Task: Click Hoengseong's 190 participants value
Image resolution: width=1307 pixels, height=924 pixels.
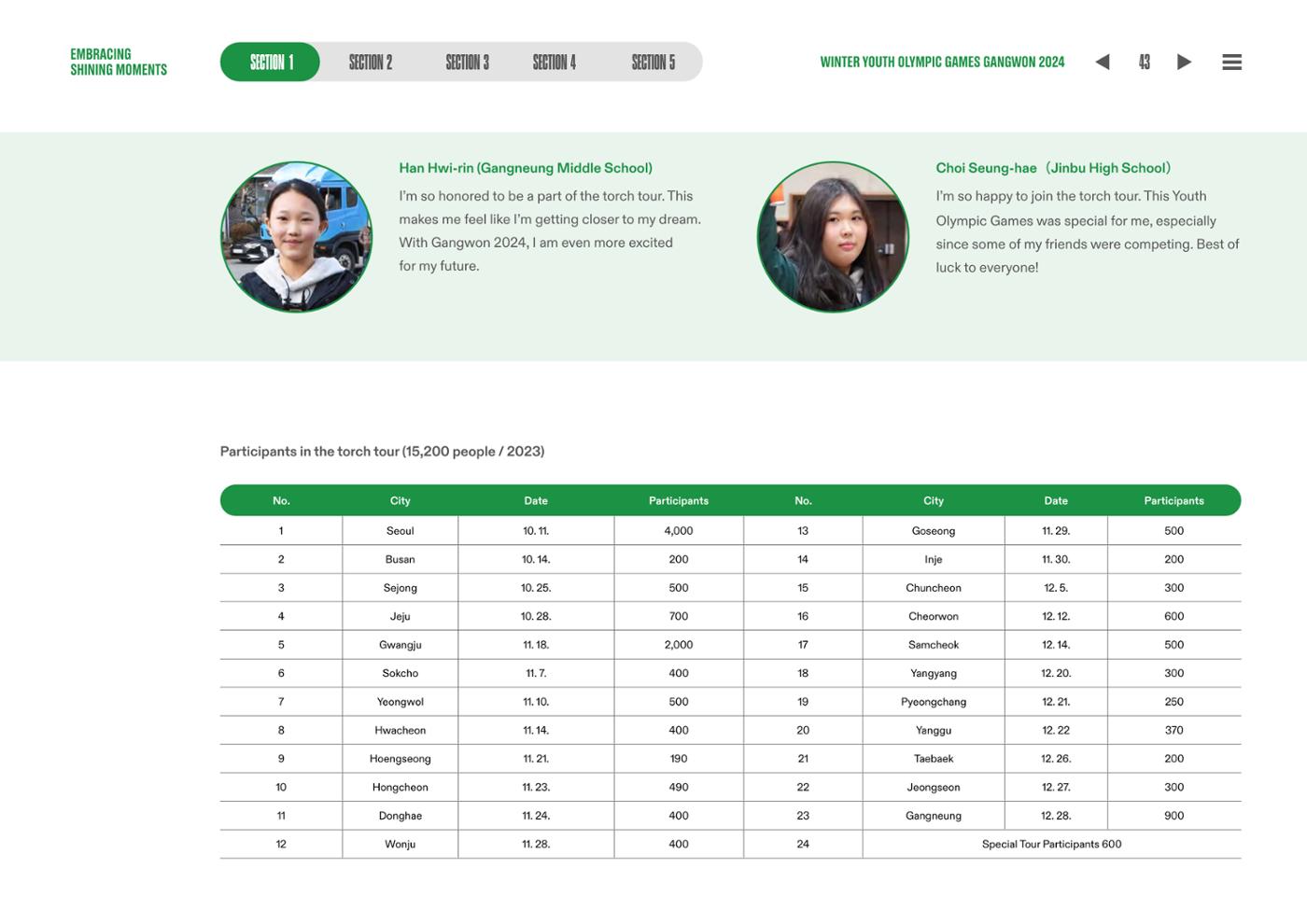Action: tap(679, 758)
